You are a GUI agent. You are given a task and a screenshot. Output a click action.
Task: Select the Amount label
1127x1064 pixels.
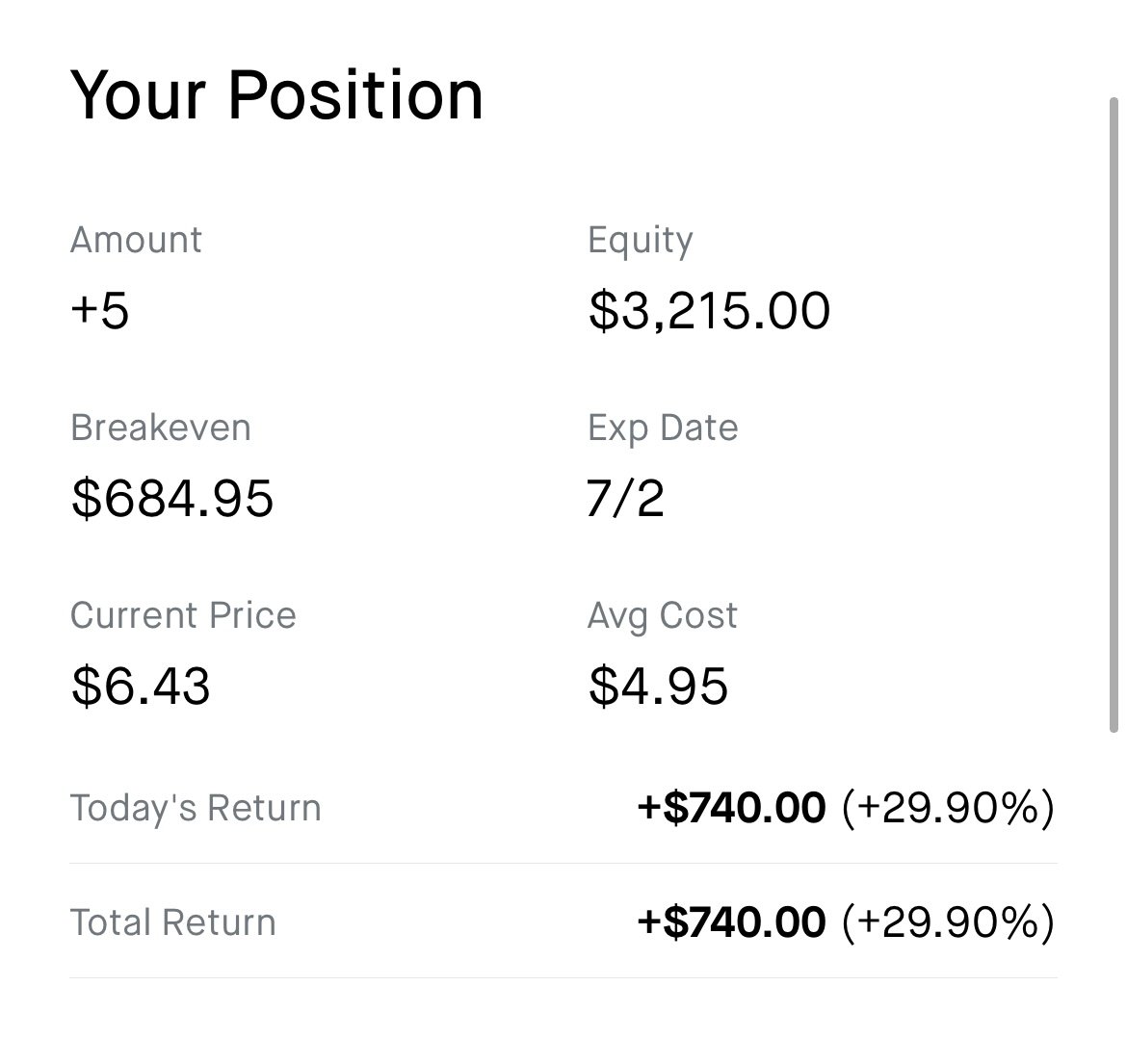coord(136,239)
